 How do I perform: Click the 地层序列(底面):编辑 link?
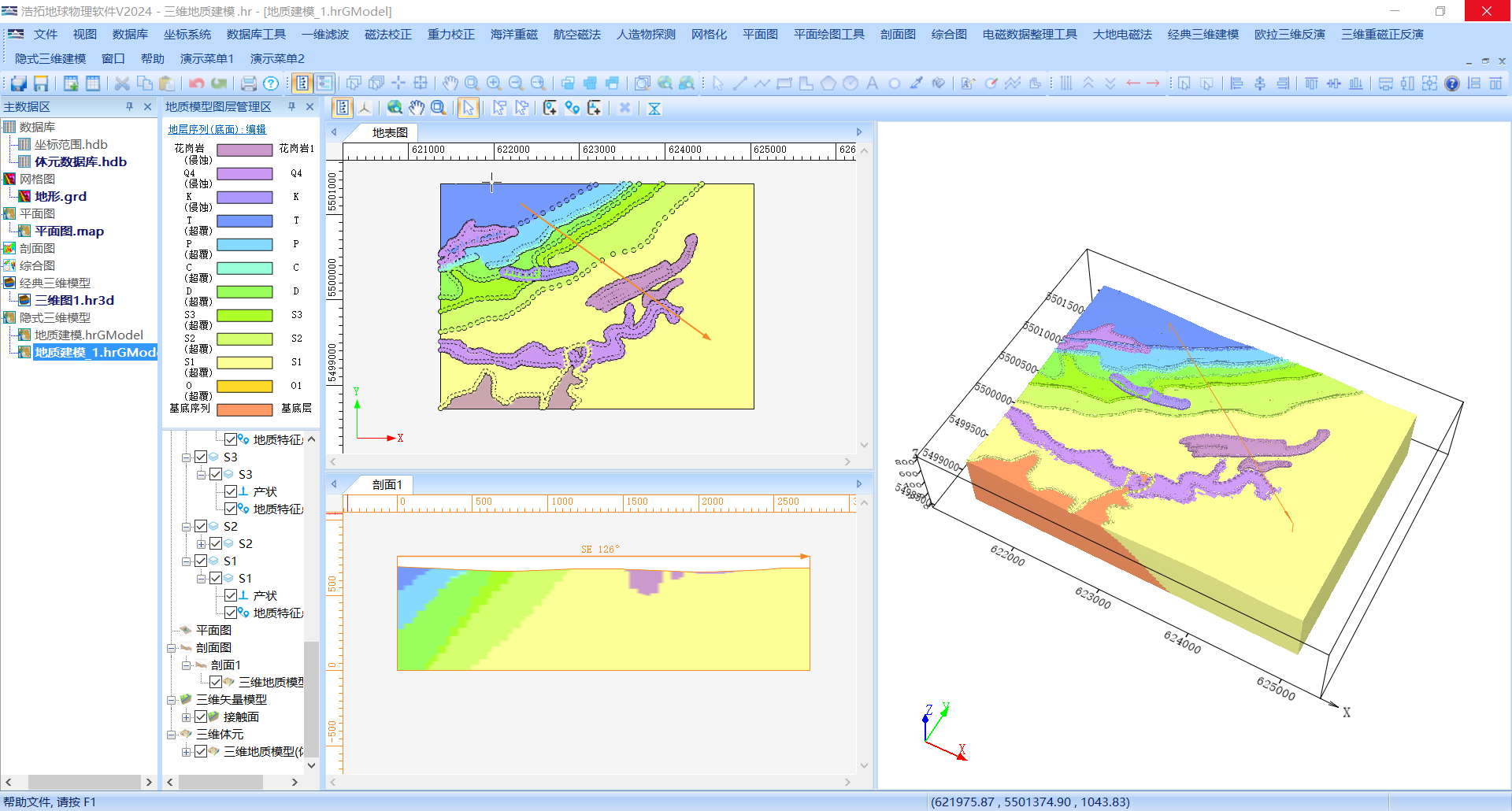click(217, 129)
